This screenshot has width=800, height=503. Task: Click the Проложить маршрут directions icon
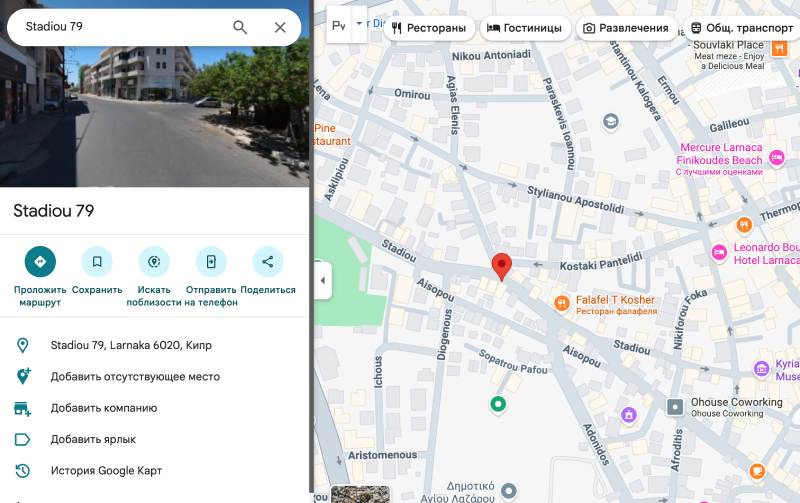point(40,262)
